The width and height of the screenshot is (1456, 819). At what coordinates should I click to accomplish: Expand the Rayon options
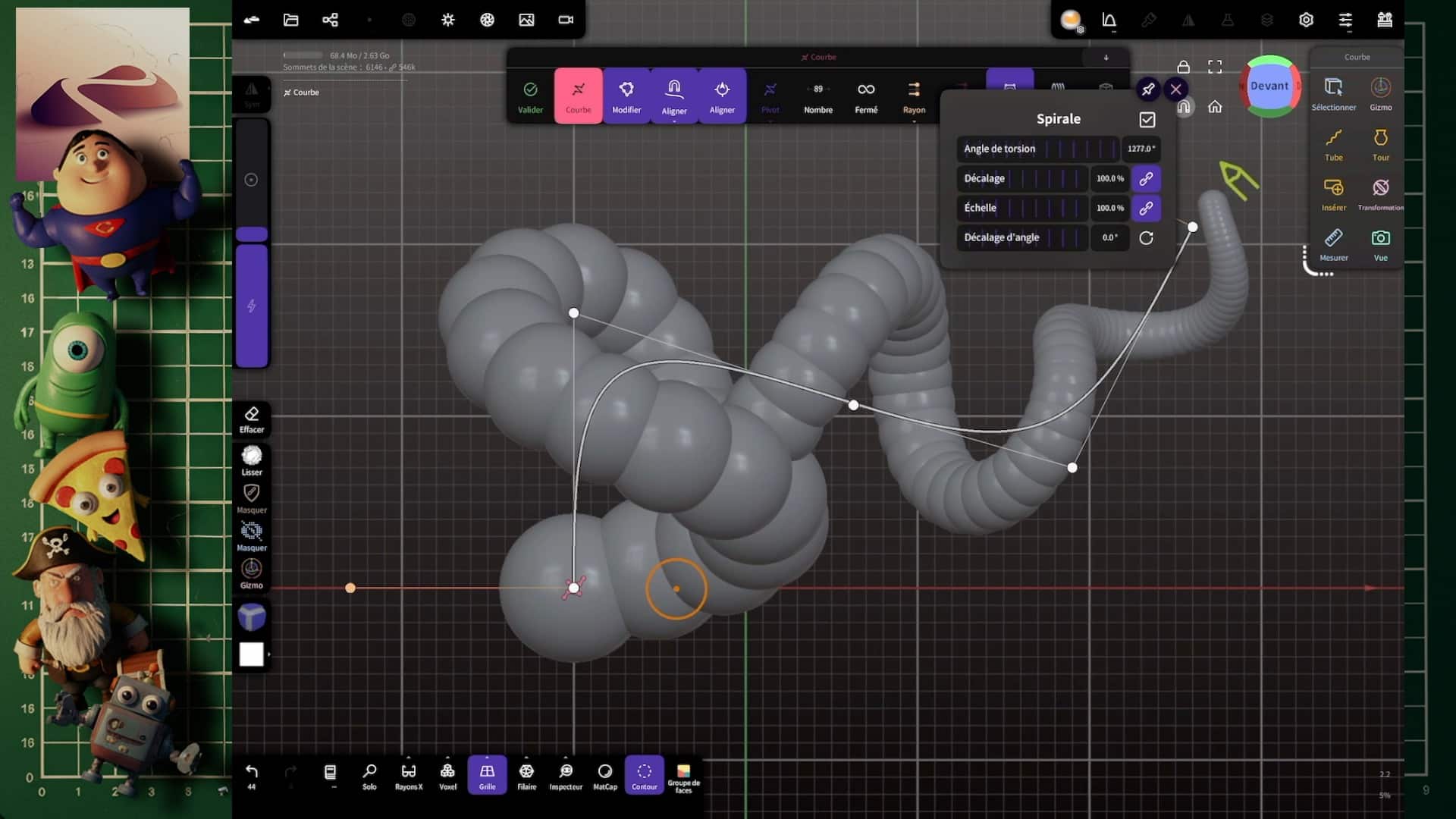pyautogui.click(x=914, y=121)
